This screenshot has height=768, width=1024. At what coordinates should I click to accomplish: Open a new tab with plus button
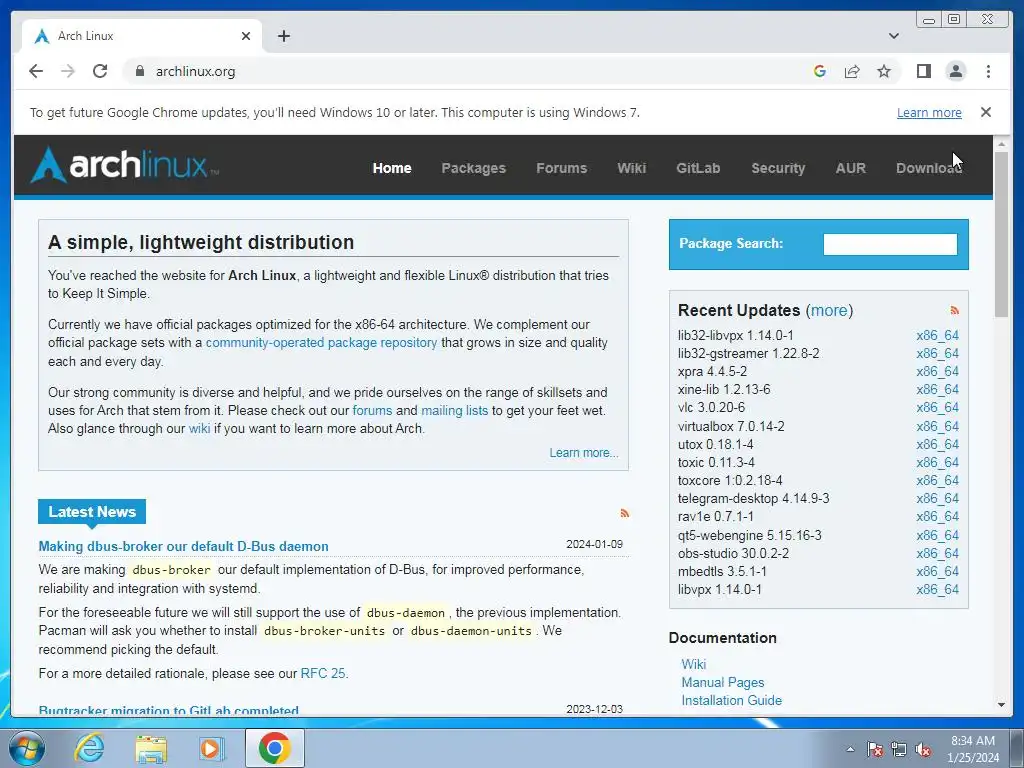point(283,36)
